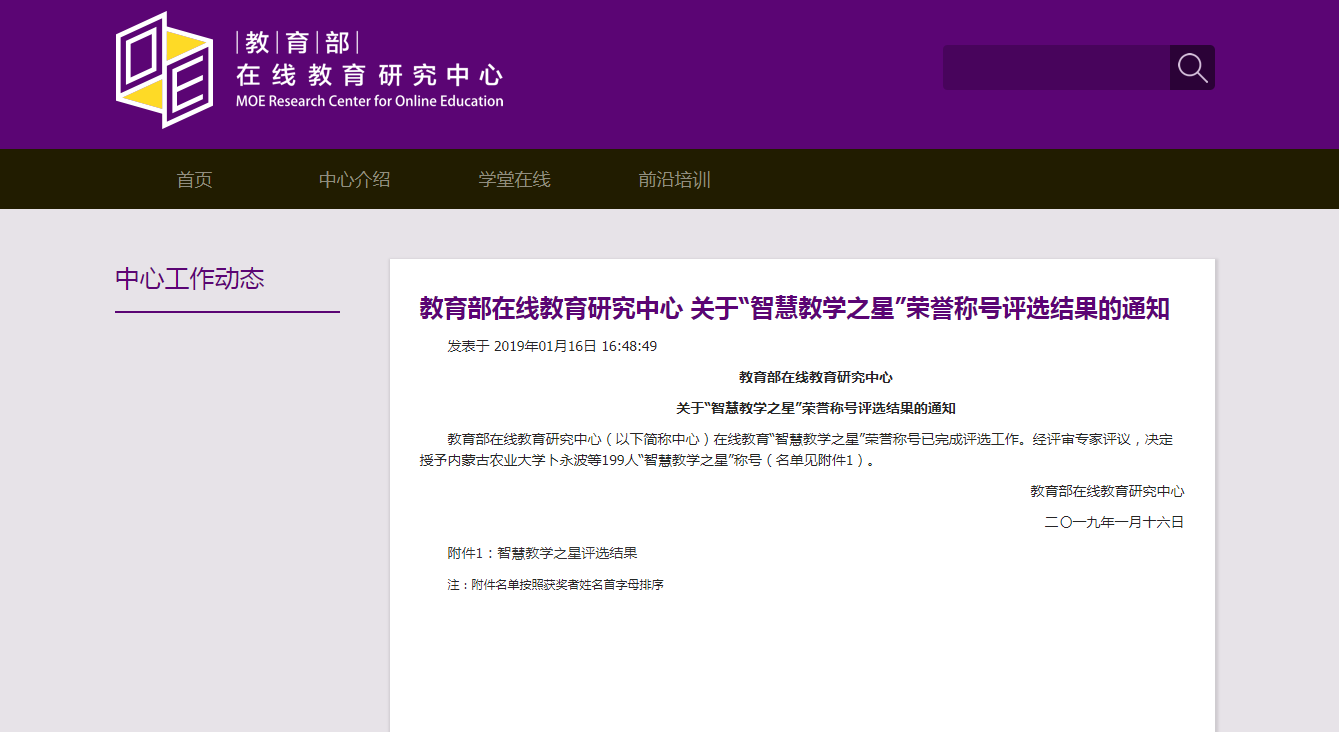Click the date 二〇一九年一月十六日
The width and height of the screenshot is (1339, 732).
pyautogui.click(x=1114, y=522)
